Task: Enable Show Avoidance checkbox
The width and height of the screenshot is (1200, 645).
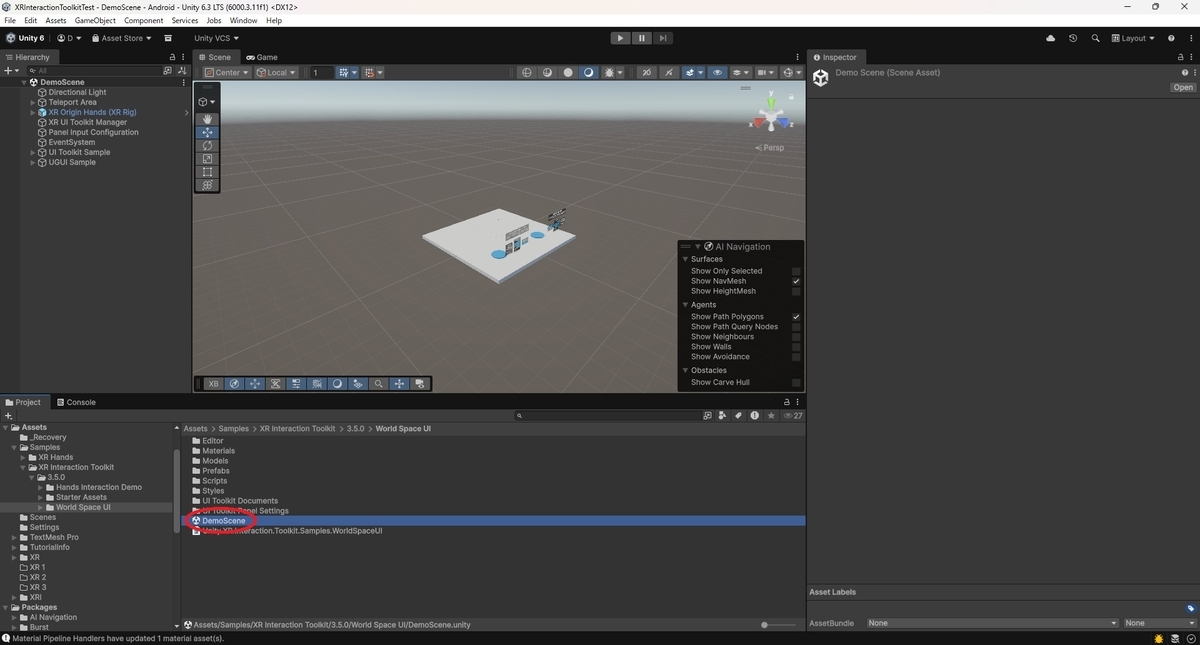Action: point(796,357)
